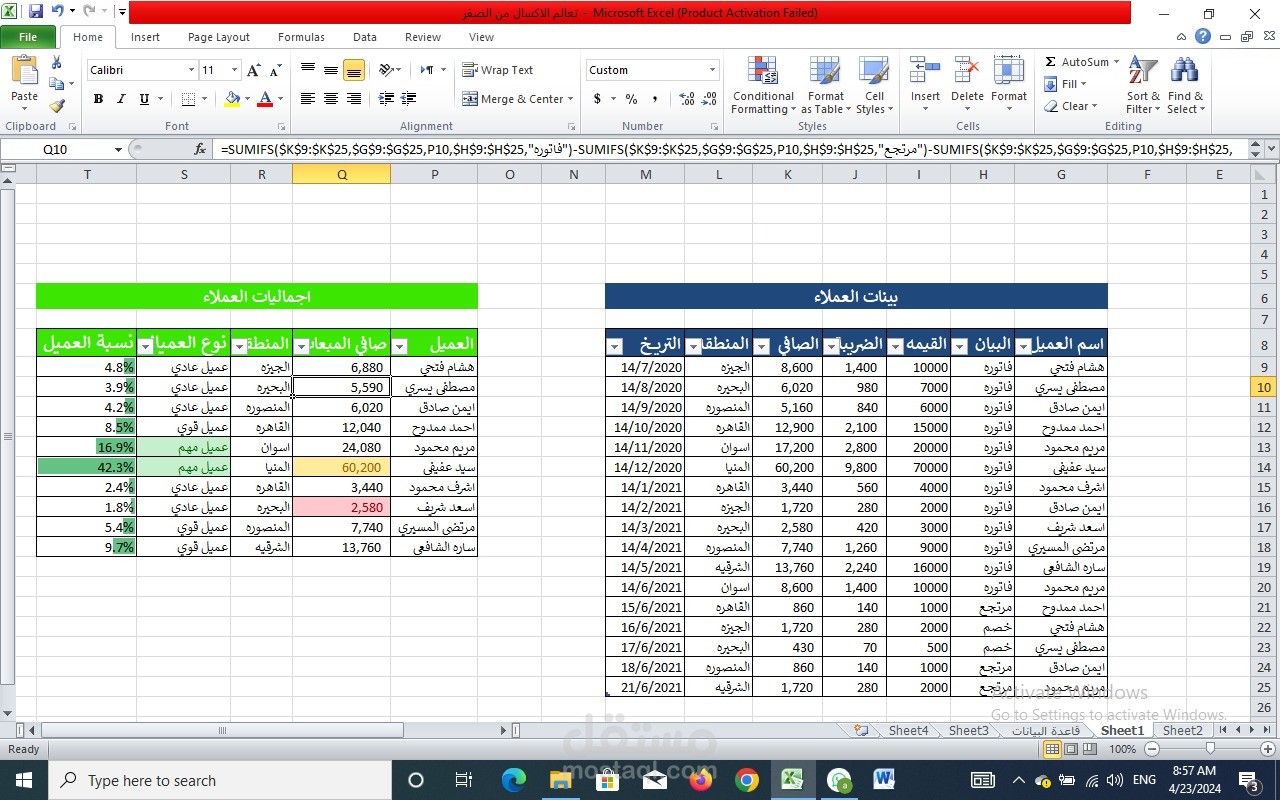Switch to the Page Layout ribbon tab
This screenshot has width=1280, height=800.
click(219, 37)
